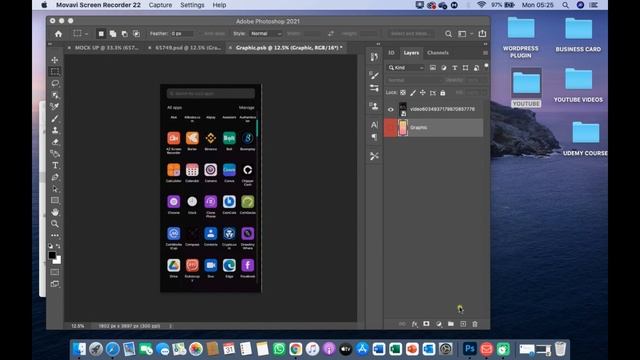
Task: Select the Brush tool
Action: [x=55, y=119]
